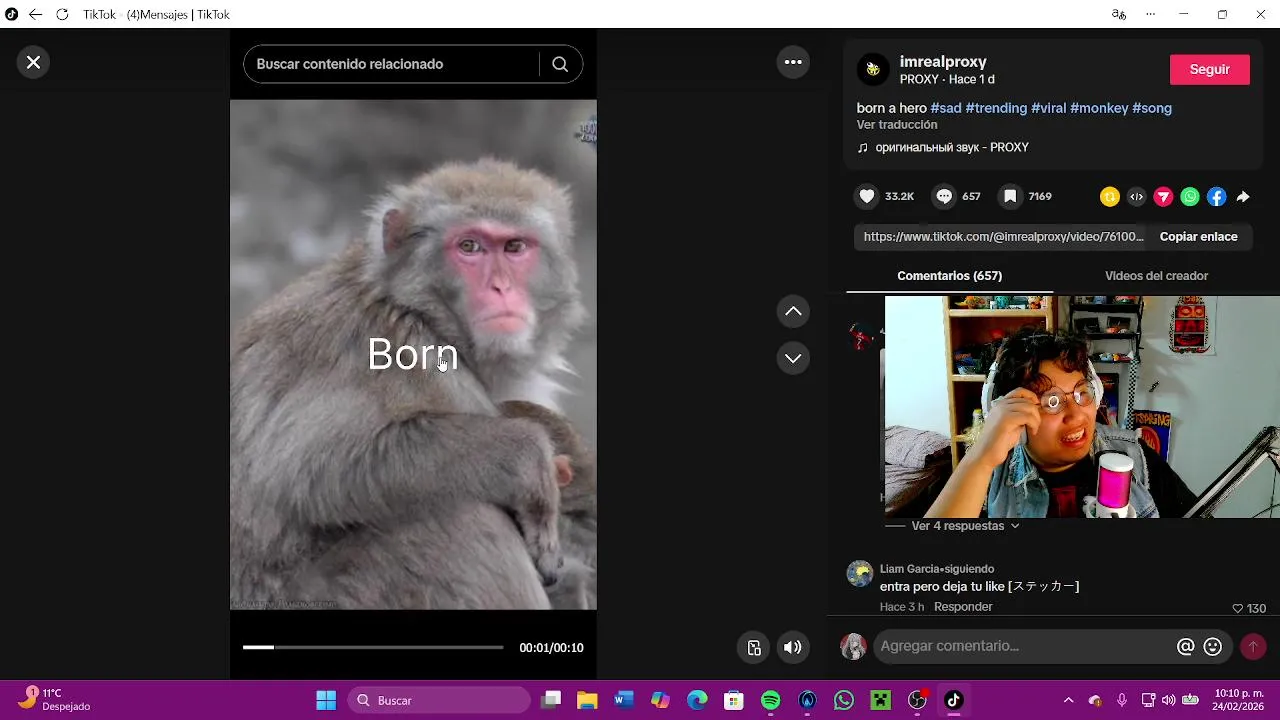This screenshot has width=1280, height=720.
Task: Like the video with the heart icon
Action: point(867,196)
